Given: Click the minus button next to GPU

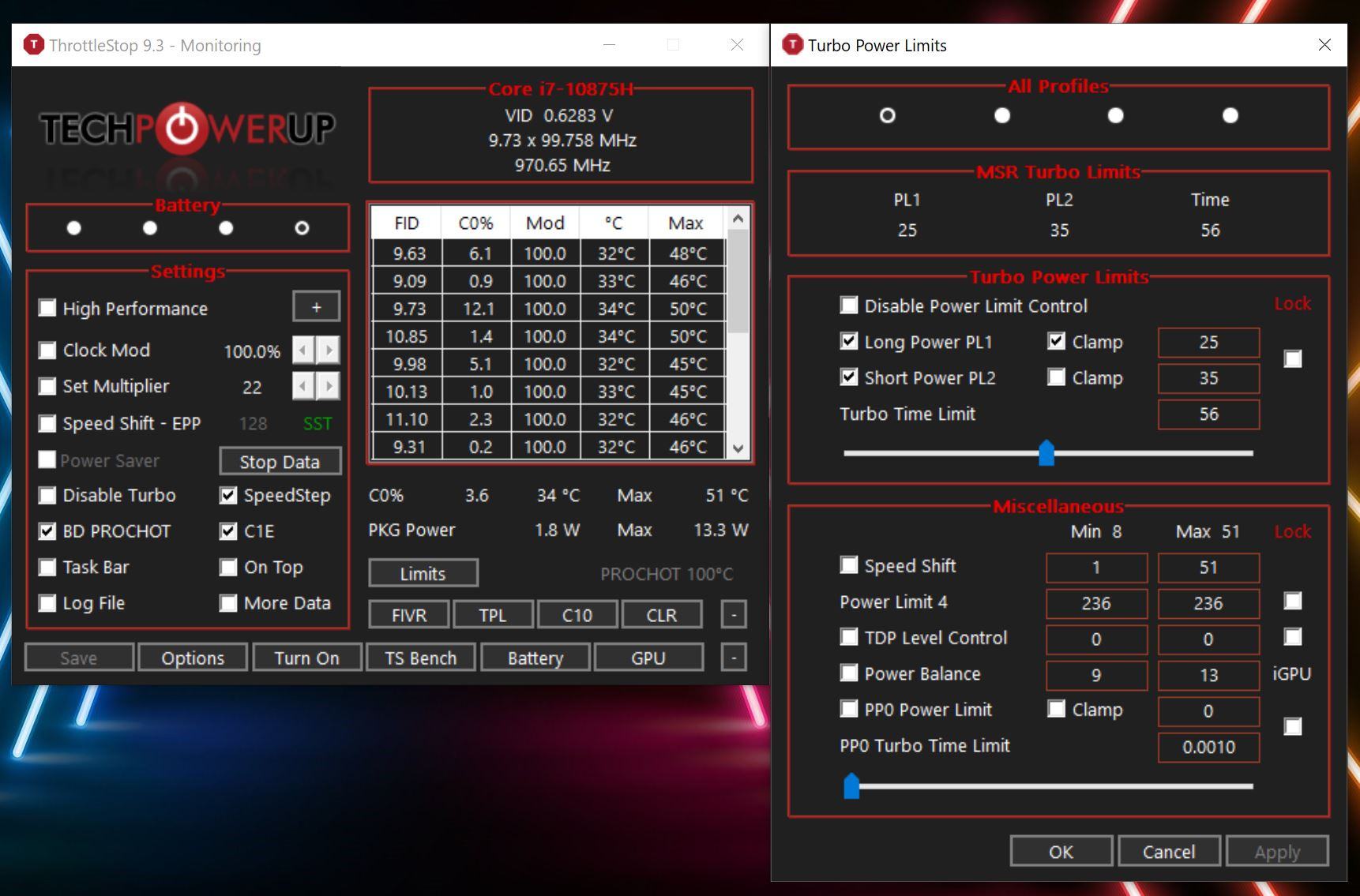Looking at the screenshot, I should [x=734, y=658].
